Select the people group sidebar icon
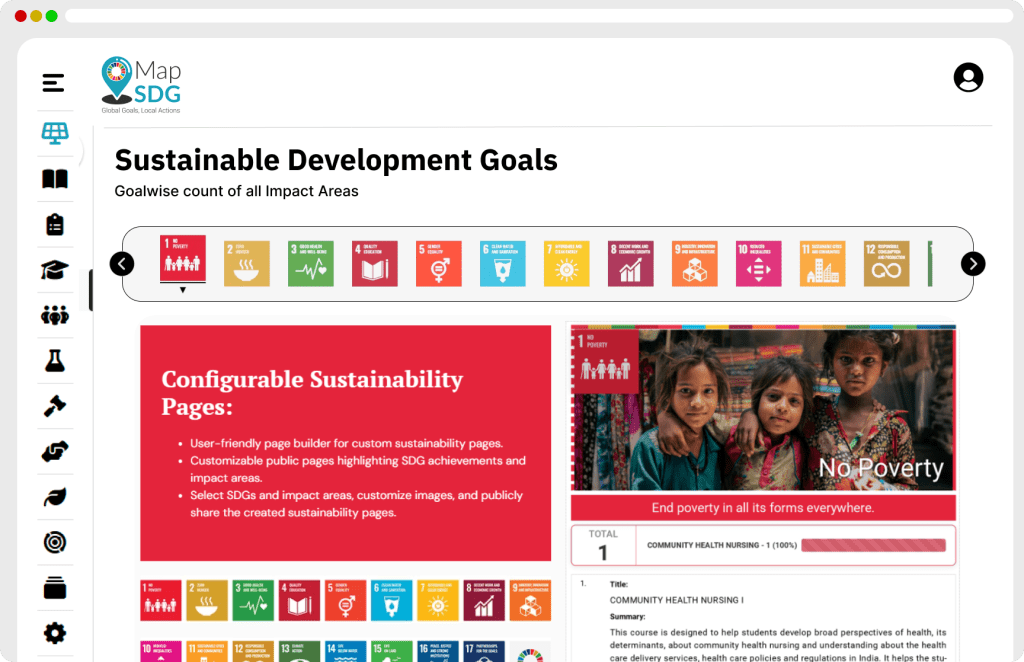Image resolution: width=1024 pixels, height=662 pixels. point(55,316)
